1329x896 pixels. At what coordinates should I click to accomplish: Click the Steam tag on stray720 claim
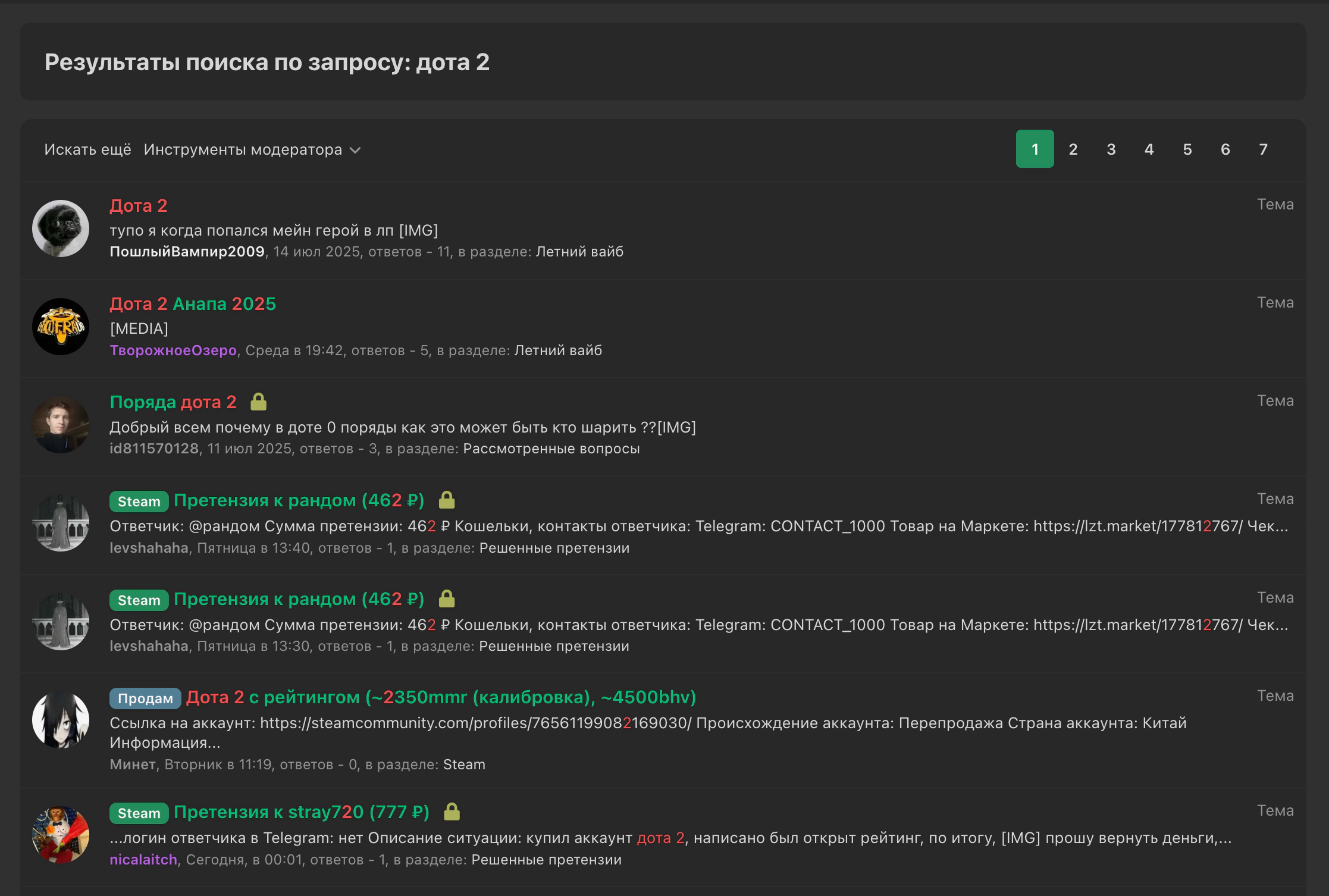point(139,813)
